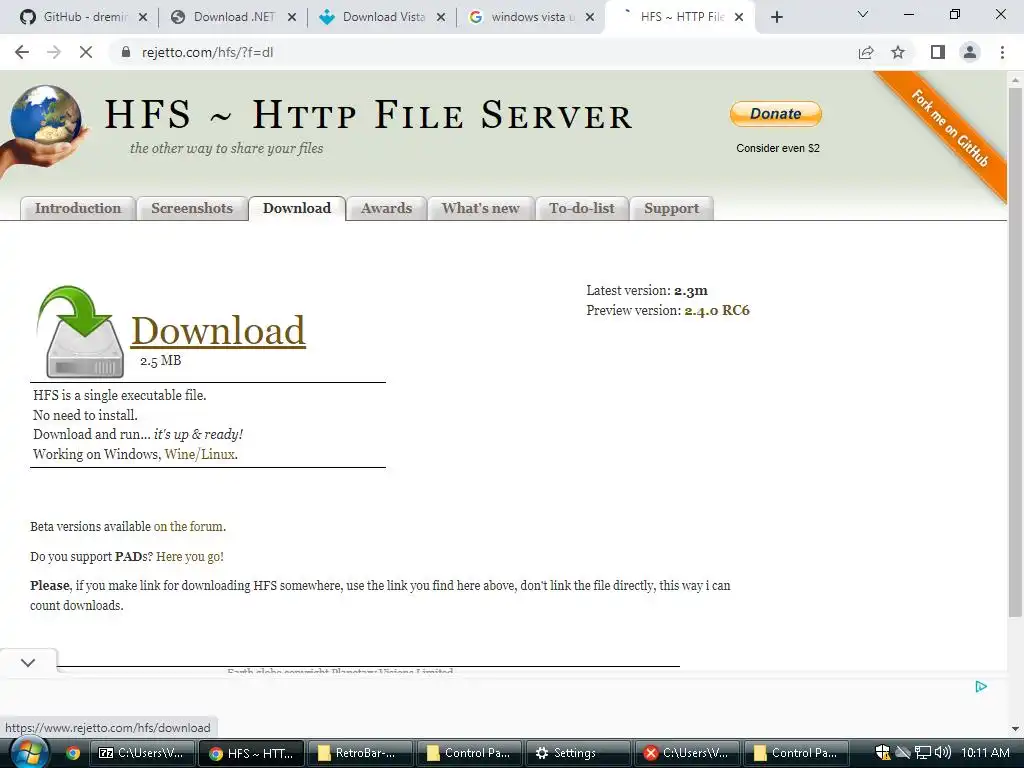Open the Awards page tab
The height and width of the screenshot is (768, 1024).
point(387,208)
